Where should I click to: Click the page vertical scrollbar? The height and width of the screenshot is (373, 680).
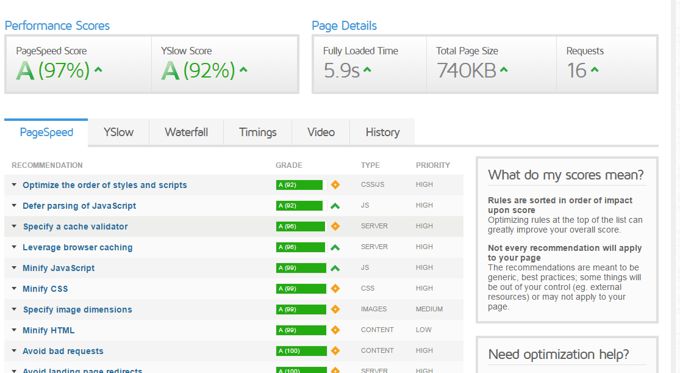click(x=675, y=186)
